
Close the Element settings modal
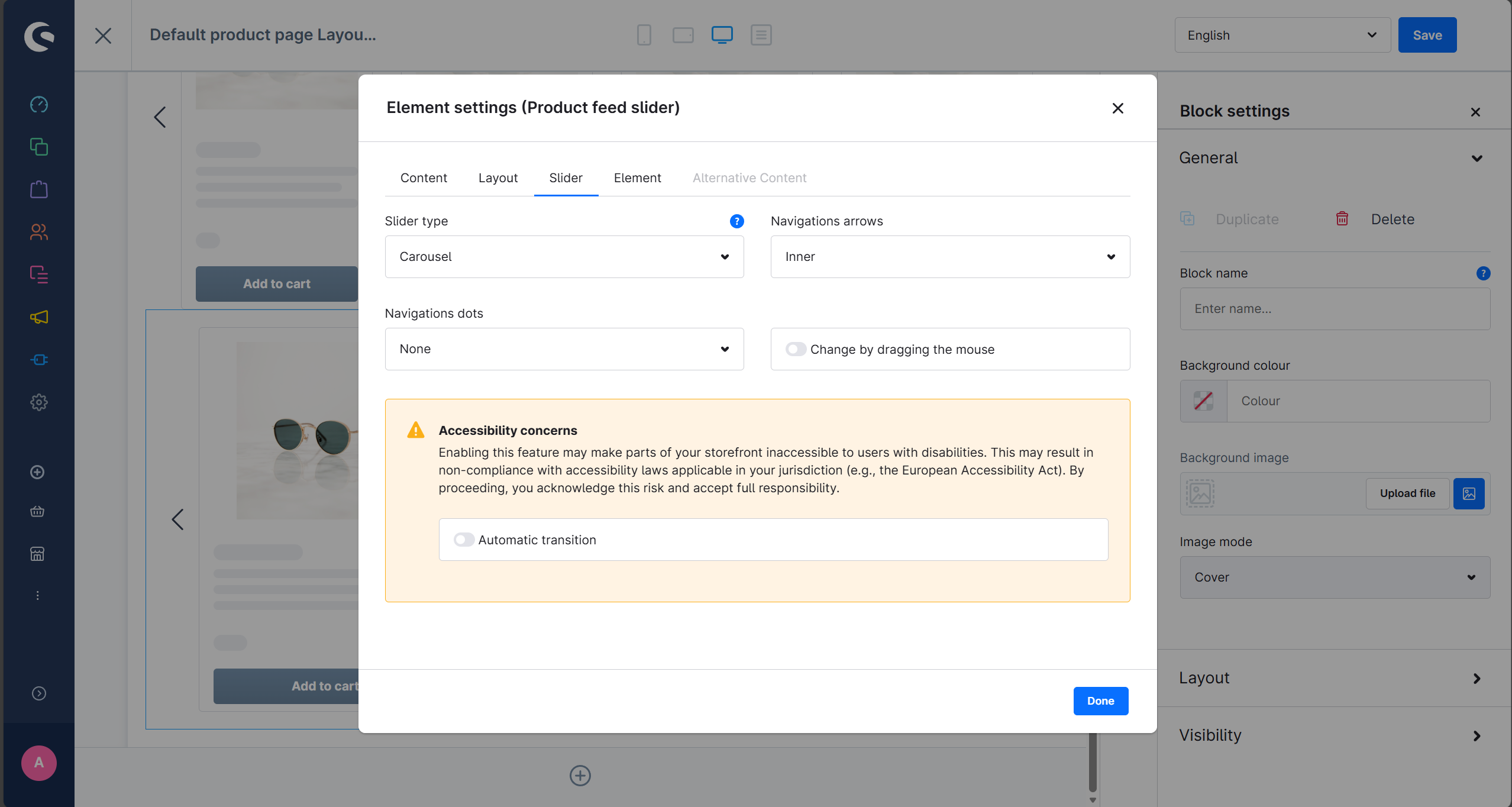1118,108
